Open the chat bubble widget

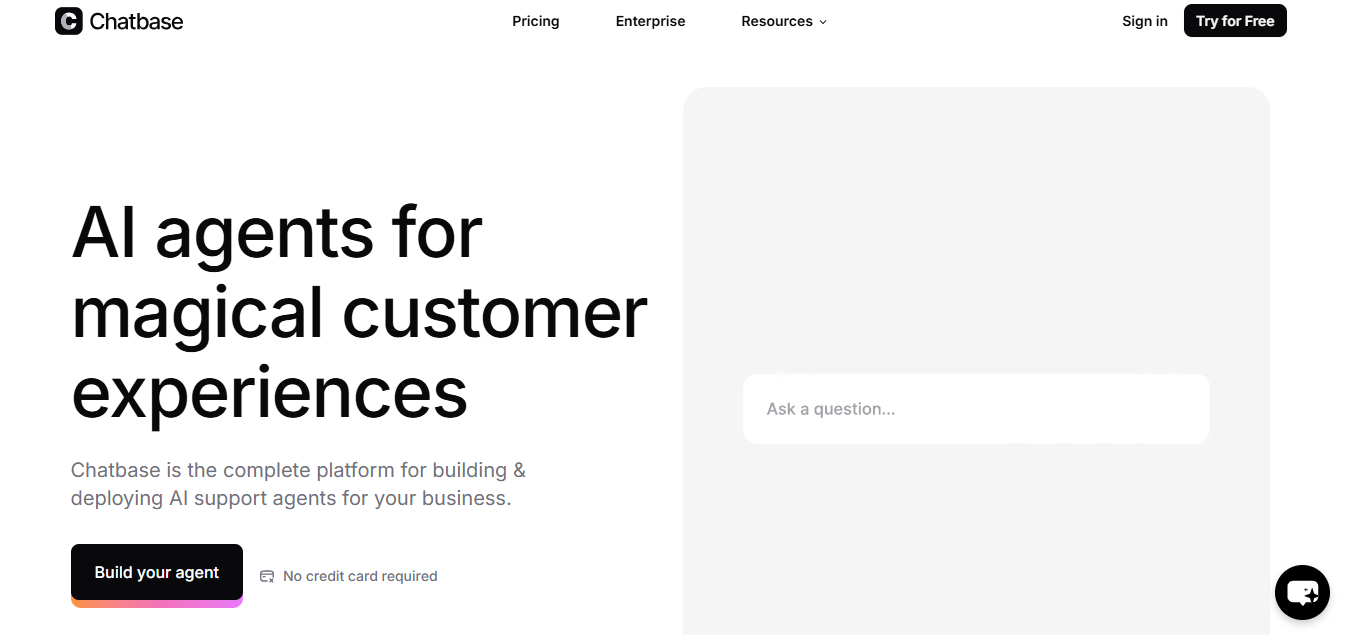pos(1302,592)
